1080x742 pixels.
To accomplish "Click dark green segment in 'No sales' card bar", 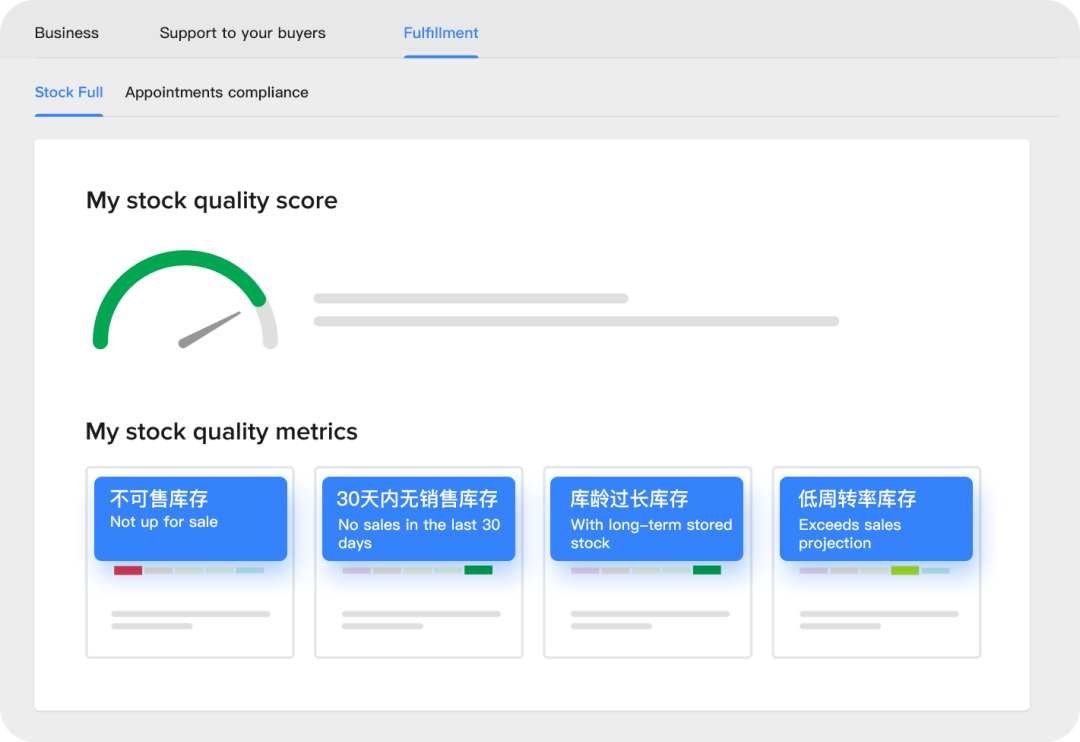I will click(478, 570).
